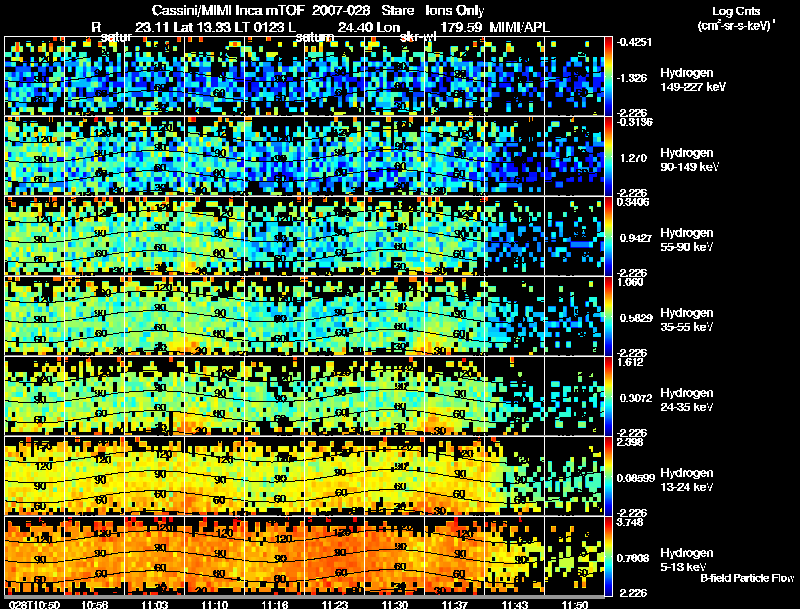Click the 23.11 radial distance value
Screen dimensions: 800x609
pos(153,28)
